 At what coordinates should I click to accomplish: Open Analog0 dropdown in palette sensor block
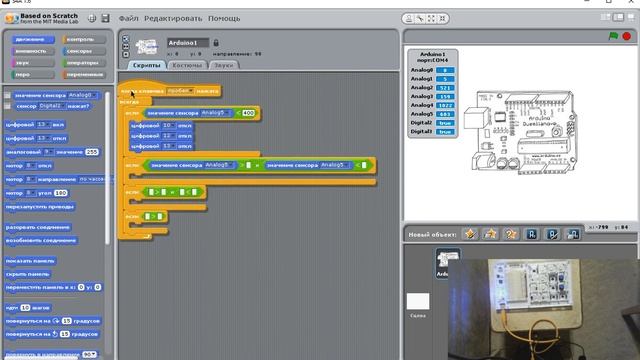[x=82, y=95]
